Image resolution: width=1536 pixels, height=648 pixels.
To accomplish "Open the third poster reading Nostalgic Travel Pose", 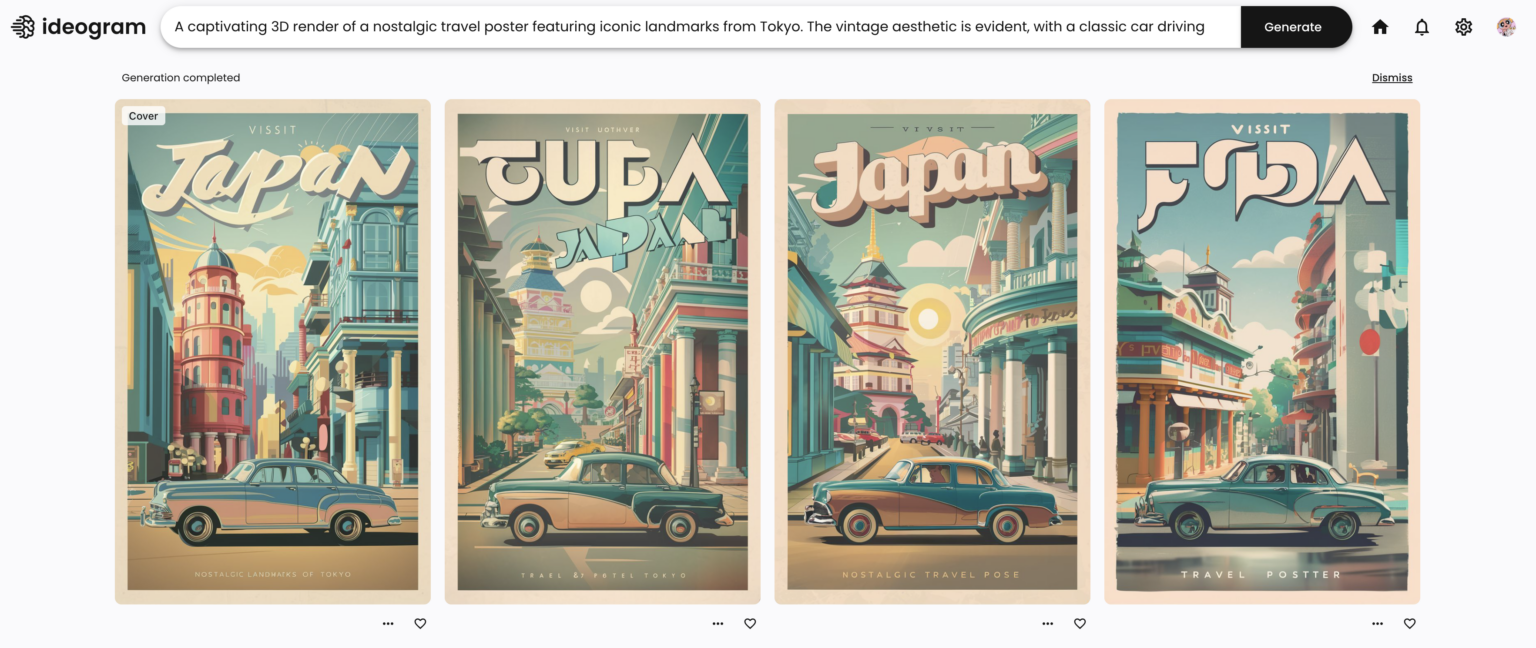I will 932,352.
